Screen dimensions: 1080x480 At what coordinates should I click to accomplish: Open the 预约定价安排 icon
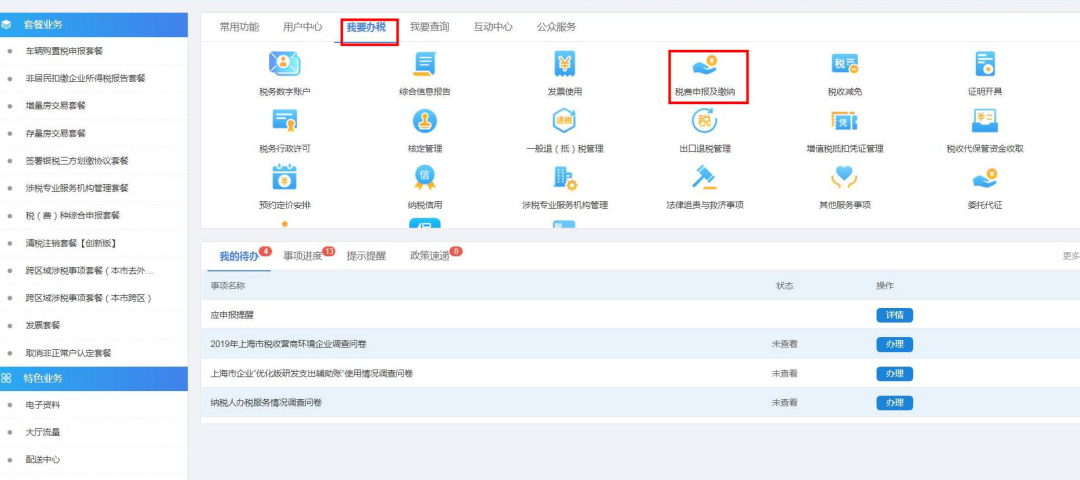click(284, 177)
